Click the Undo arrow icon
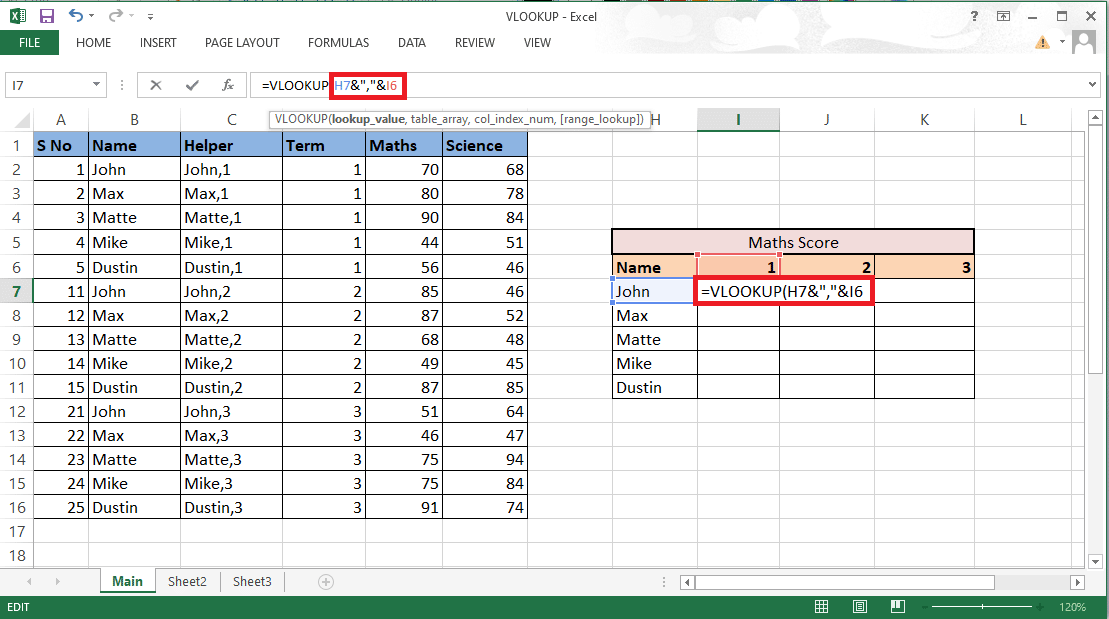 [x=77, y=16]
